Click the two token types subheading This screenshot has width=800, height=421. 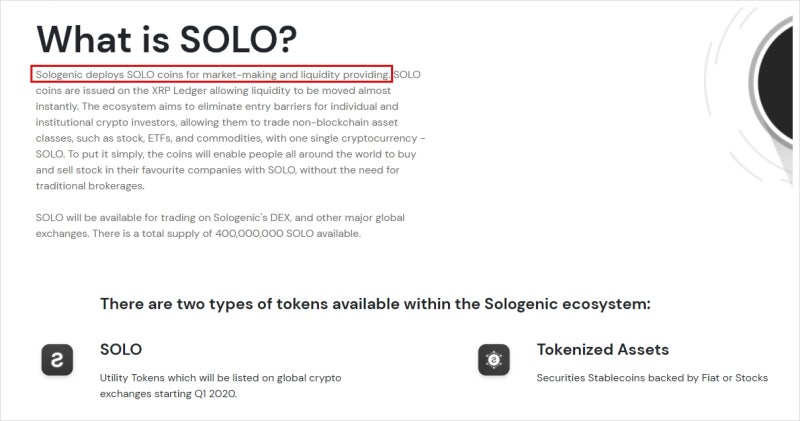tap(376, 304)
